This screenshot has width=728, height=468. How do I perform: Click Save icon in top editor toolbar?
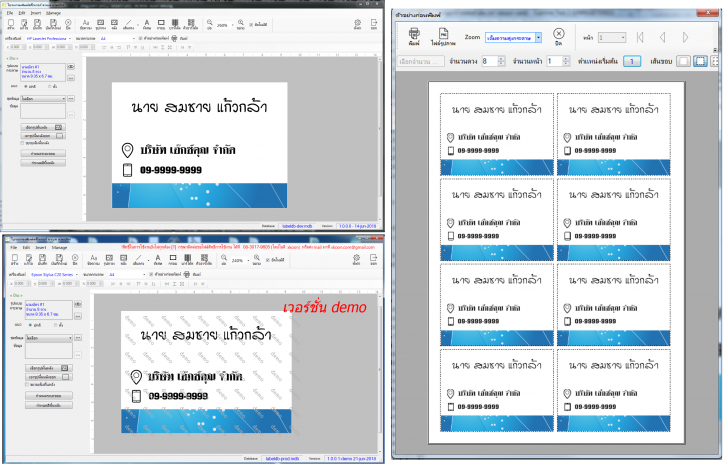(38, 24)
